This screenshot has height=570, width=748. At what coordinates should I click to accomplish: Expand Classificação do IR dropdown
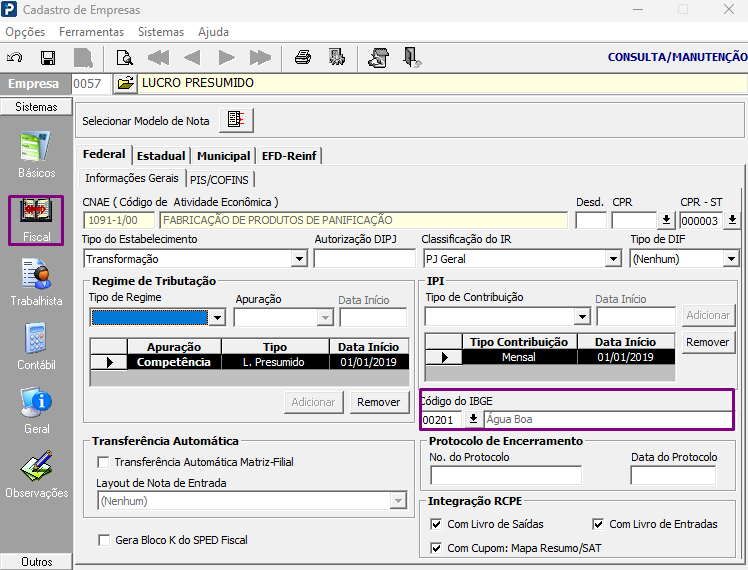613,259
